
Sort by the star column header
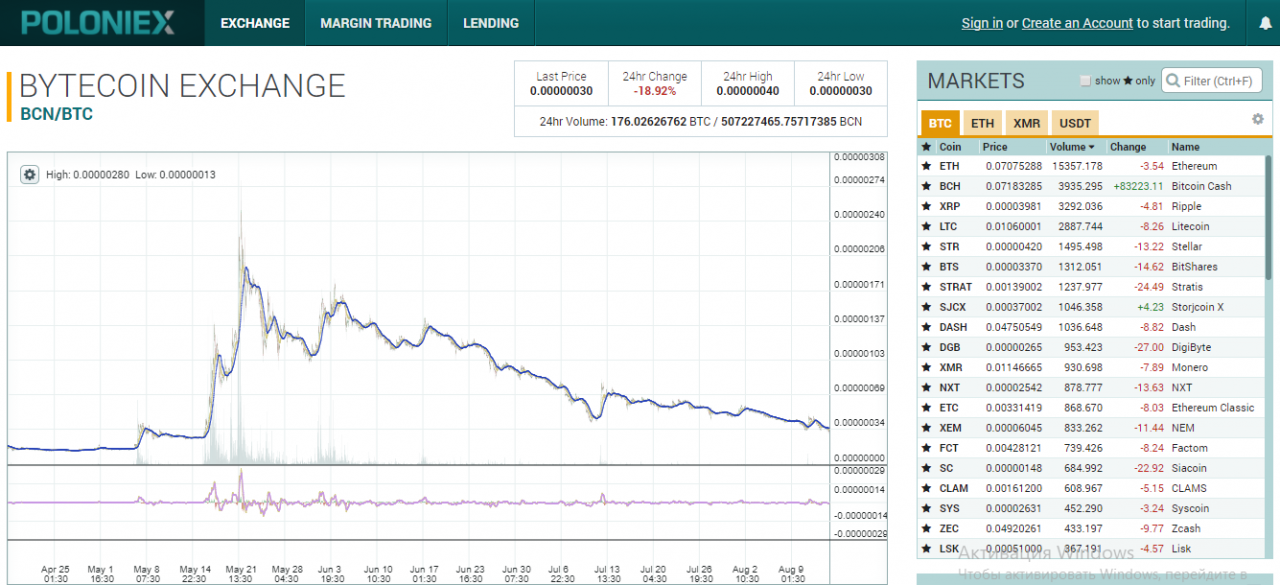tap(926, 147)
